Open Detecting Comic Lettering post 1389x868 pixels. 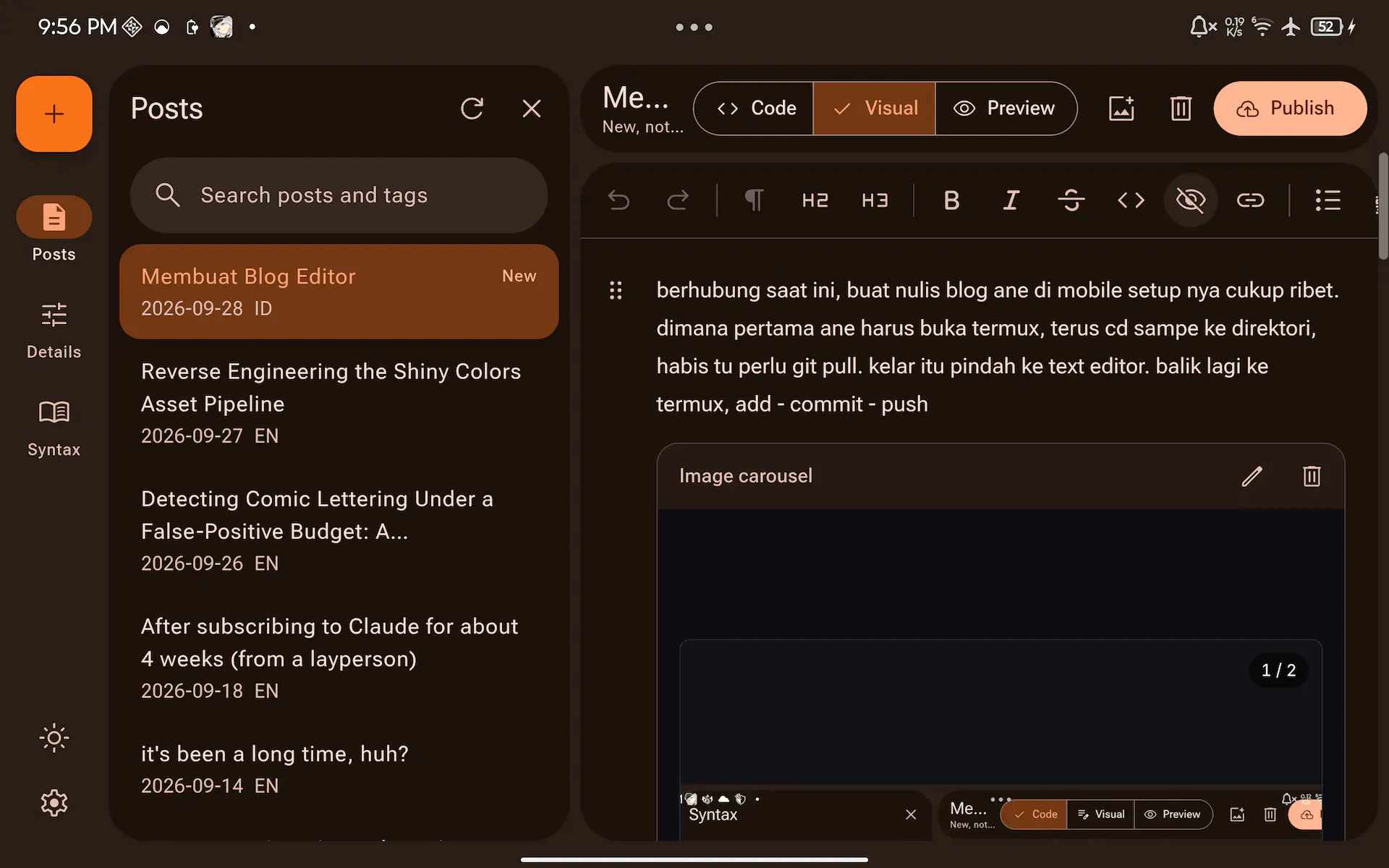[x=339, y=530]
